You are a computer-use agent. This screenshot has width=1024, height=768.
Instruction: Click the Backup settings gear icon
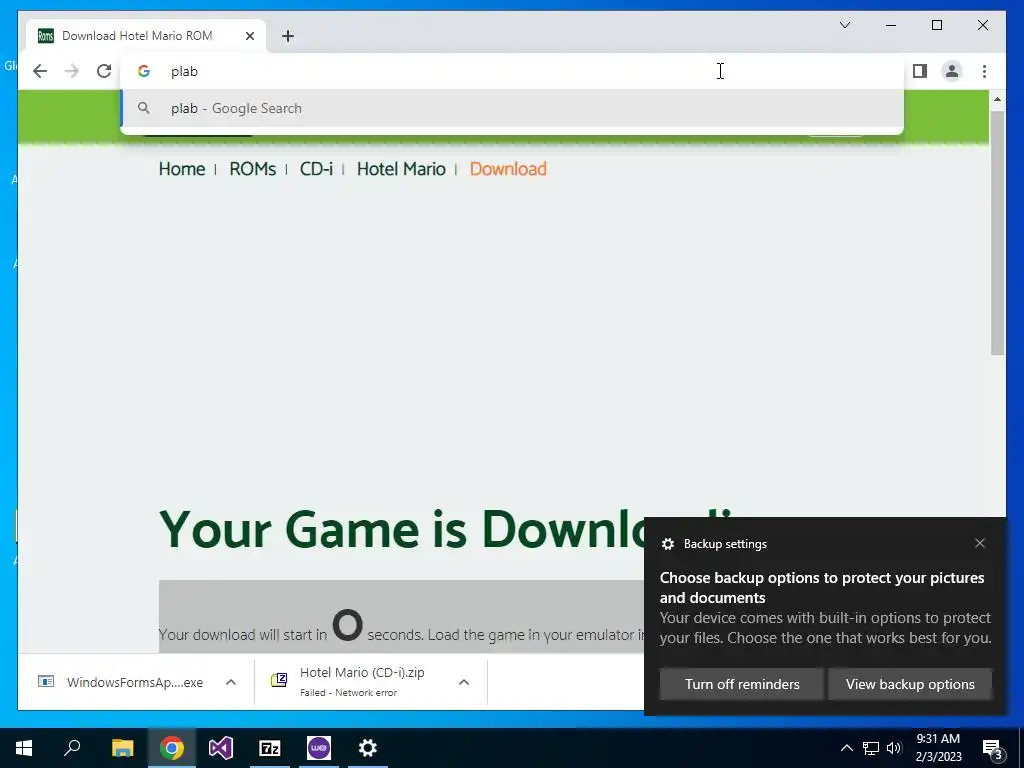click(667, 544)
